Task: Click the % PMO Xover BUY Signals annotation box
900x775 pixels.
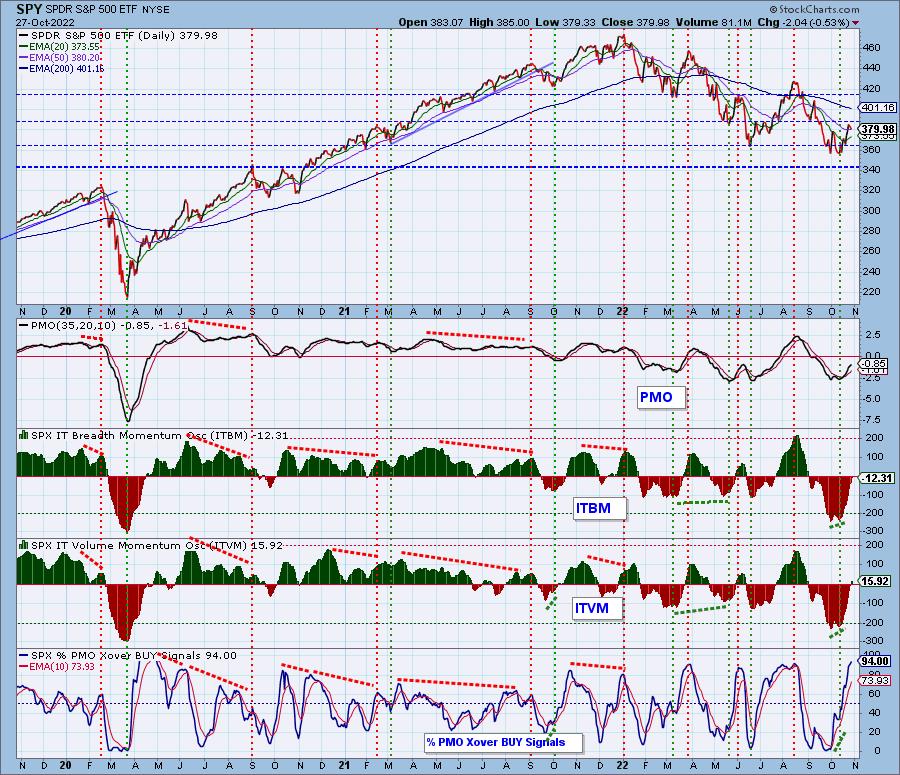Action: tap(503, 742)
